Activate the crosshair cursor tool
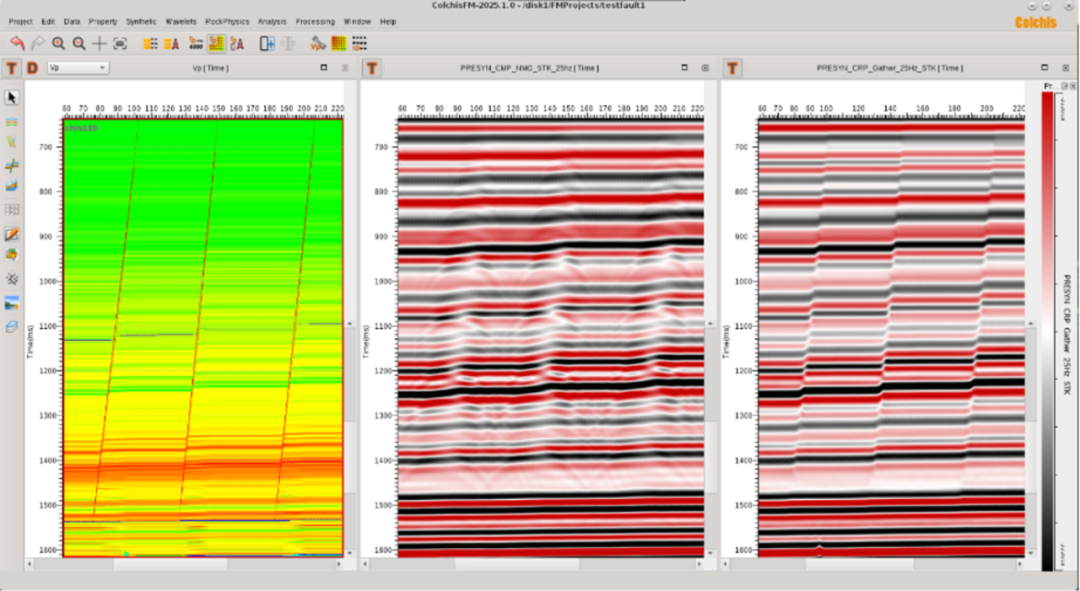Image resolution: width=1080 pixels, height=591 pixels. tap(99, 43)
